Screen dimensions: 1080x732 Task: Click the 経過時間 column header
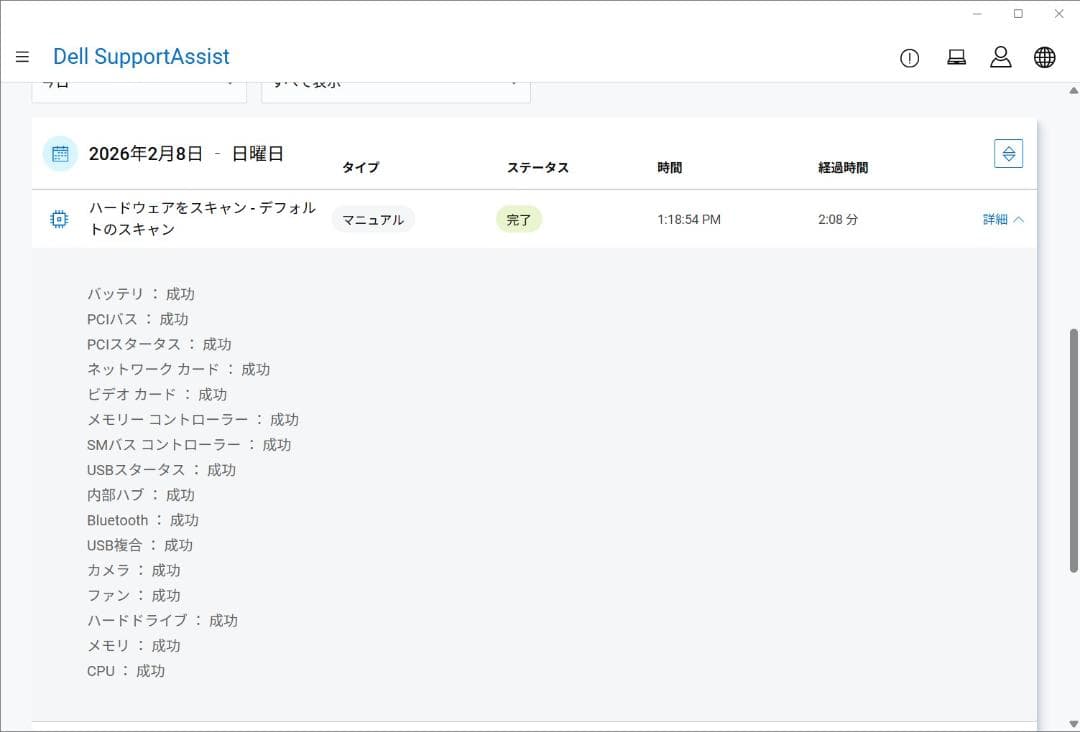[x=843, y=168]
